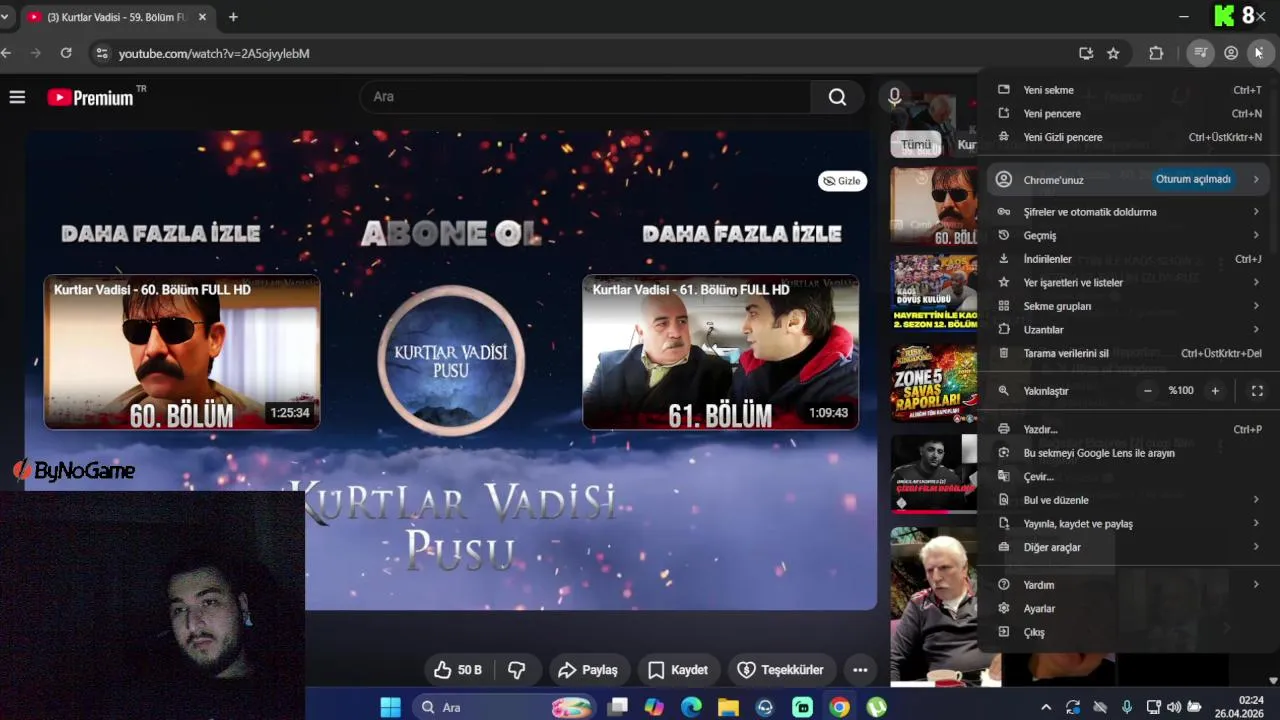Open Windows Start button
Viewport: 1280px width, 720px height.
[390, 707]
